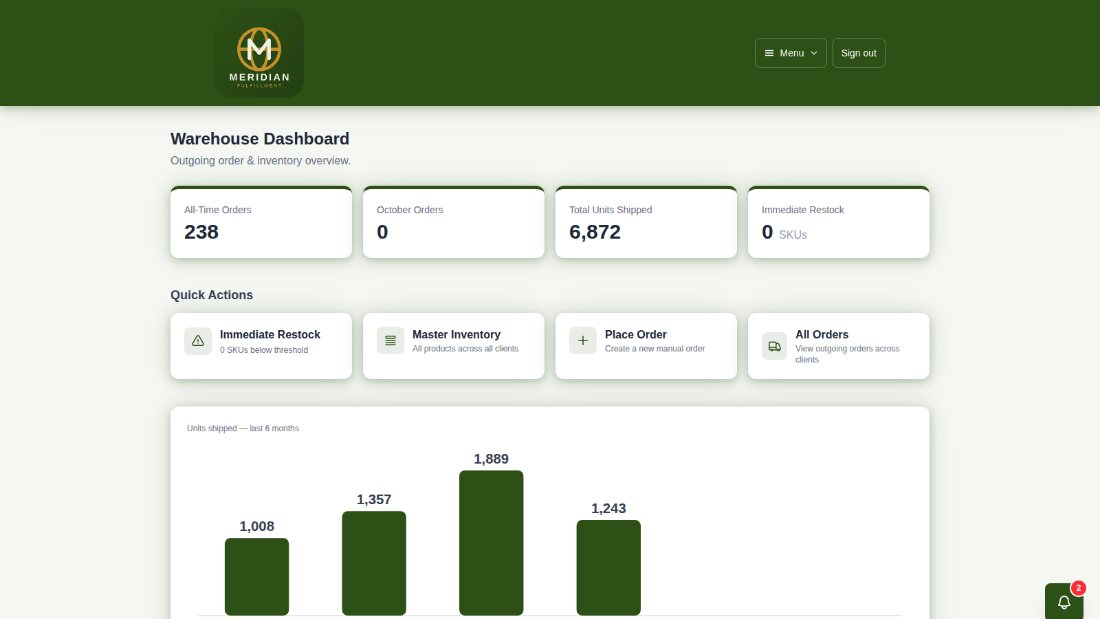Click the Warehouse Dashboard heading
Screen dimensions: 1100x619
pos(260,139)
